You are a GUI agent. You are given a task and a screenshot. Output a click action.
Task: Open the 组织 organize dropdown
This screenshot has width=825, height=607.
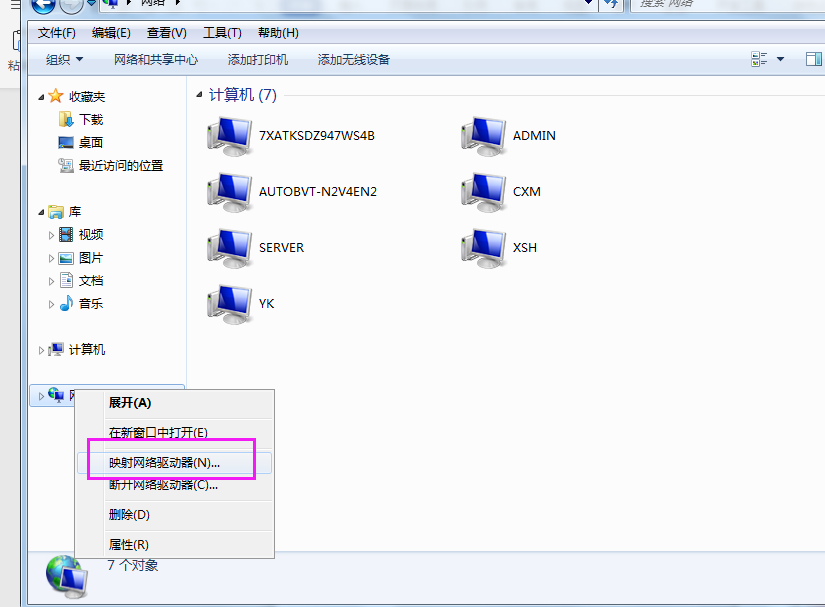tap(64, 59)
